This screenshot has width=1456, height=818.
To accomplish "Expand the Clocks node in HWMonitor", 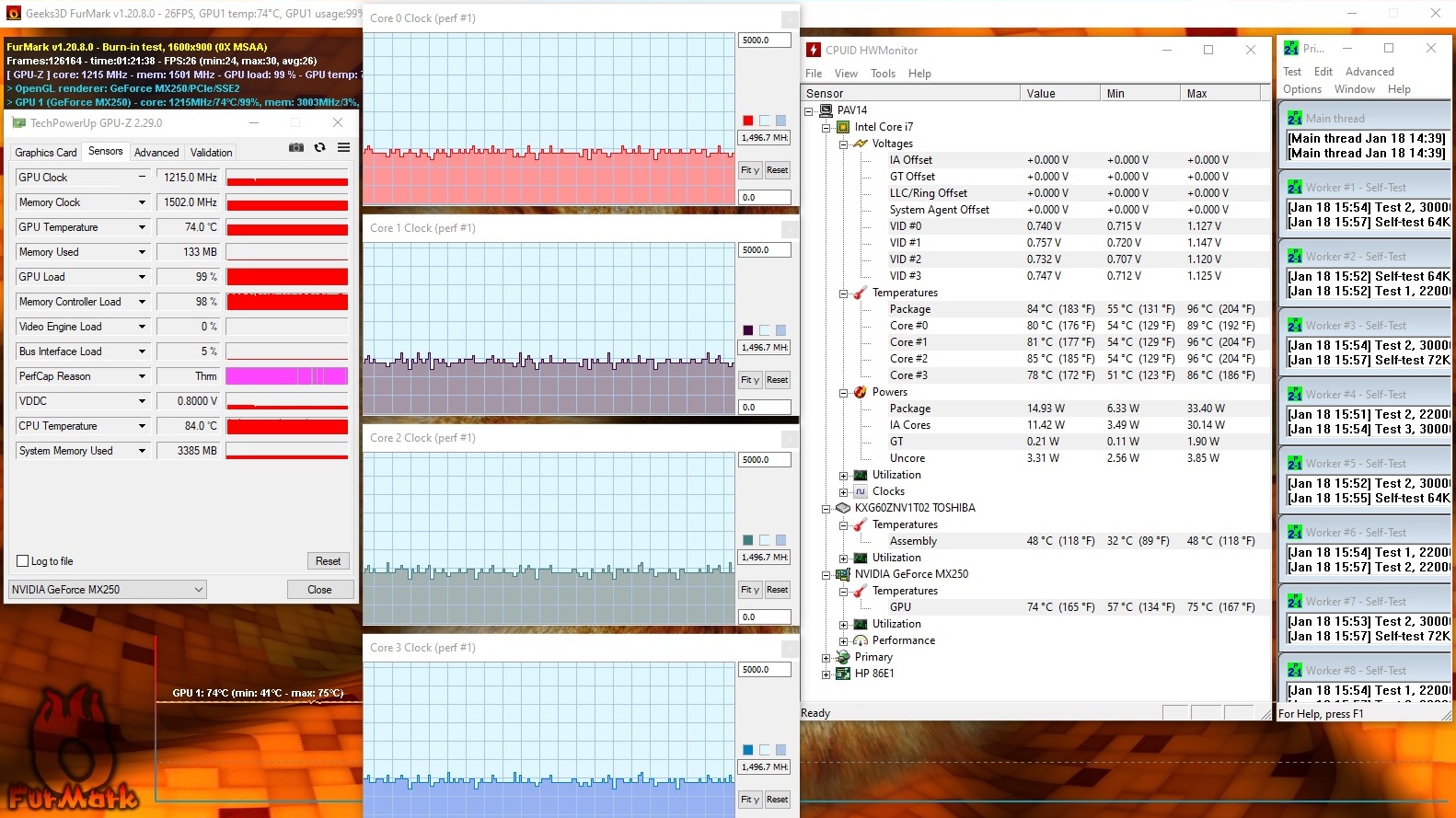I will [x=843, y=492].
